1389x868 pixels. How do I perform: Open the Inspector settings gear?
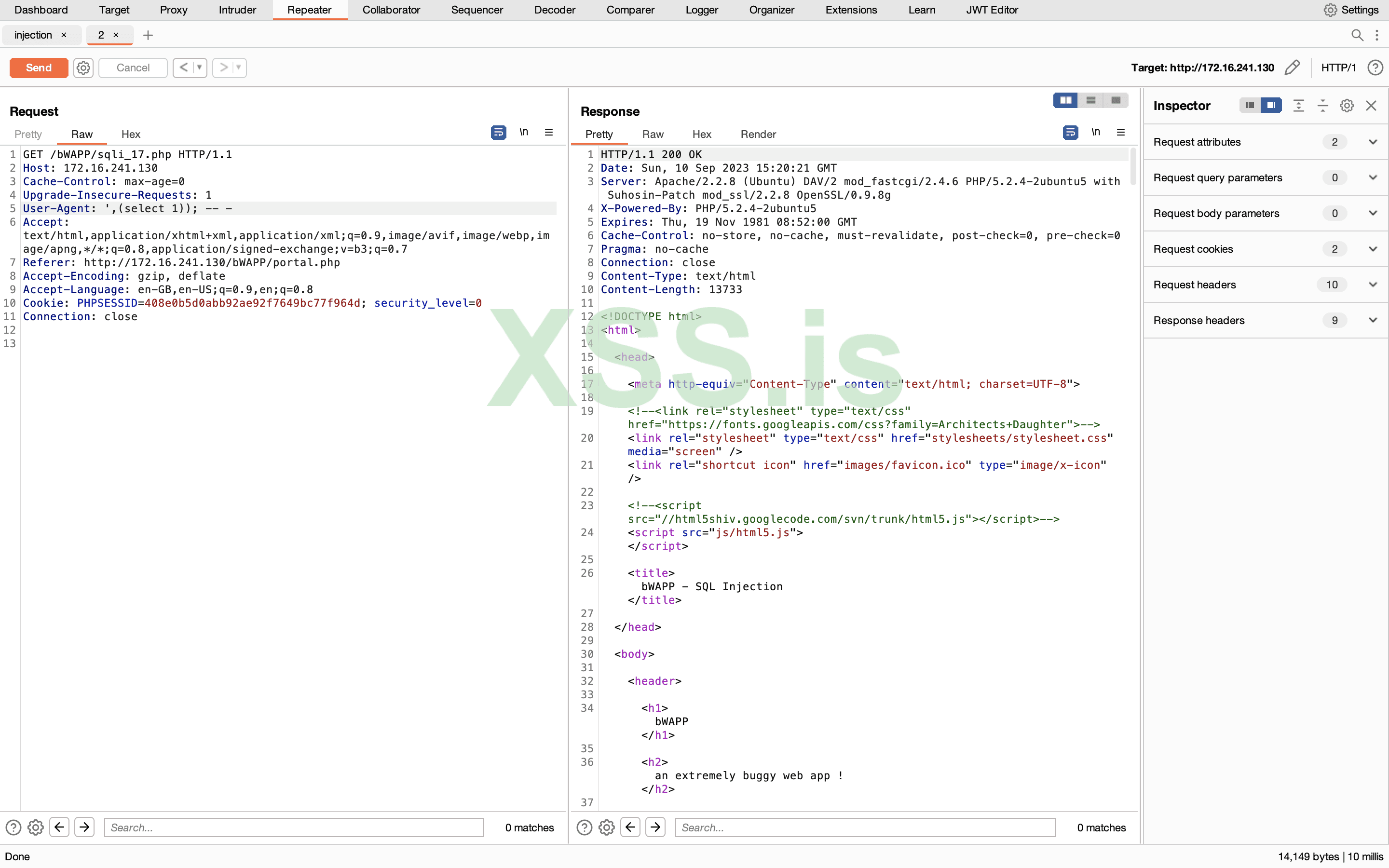point(1347,106)
